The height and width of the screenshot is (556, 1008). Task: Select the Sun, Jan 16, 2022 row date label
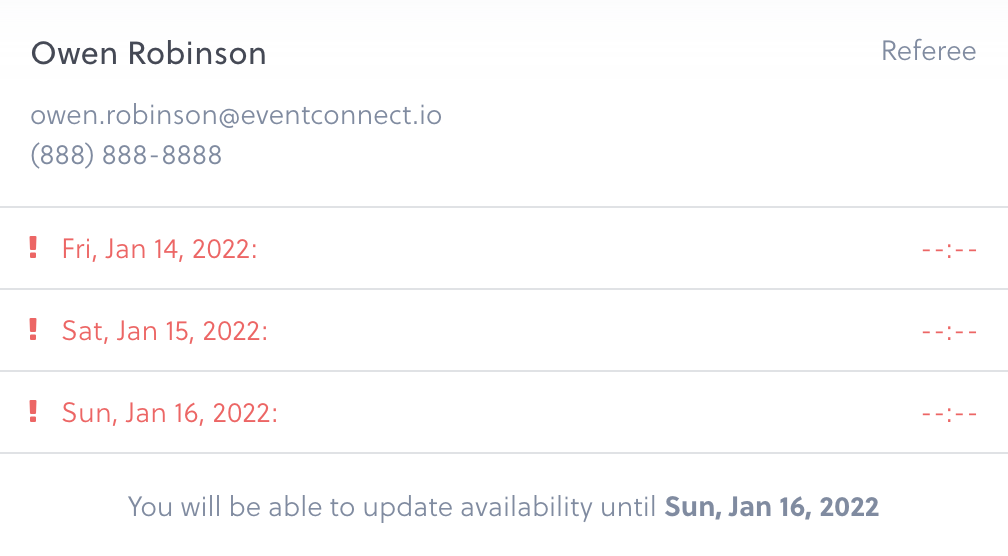pos(170,413)
